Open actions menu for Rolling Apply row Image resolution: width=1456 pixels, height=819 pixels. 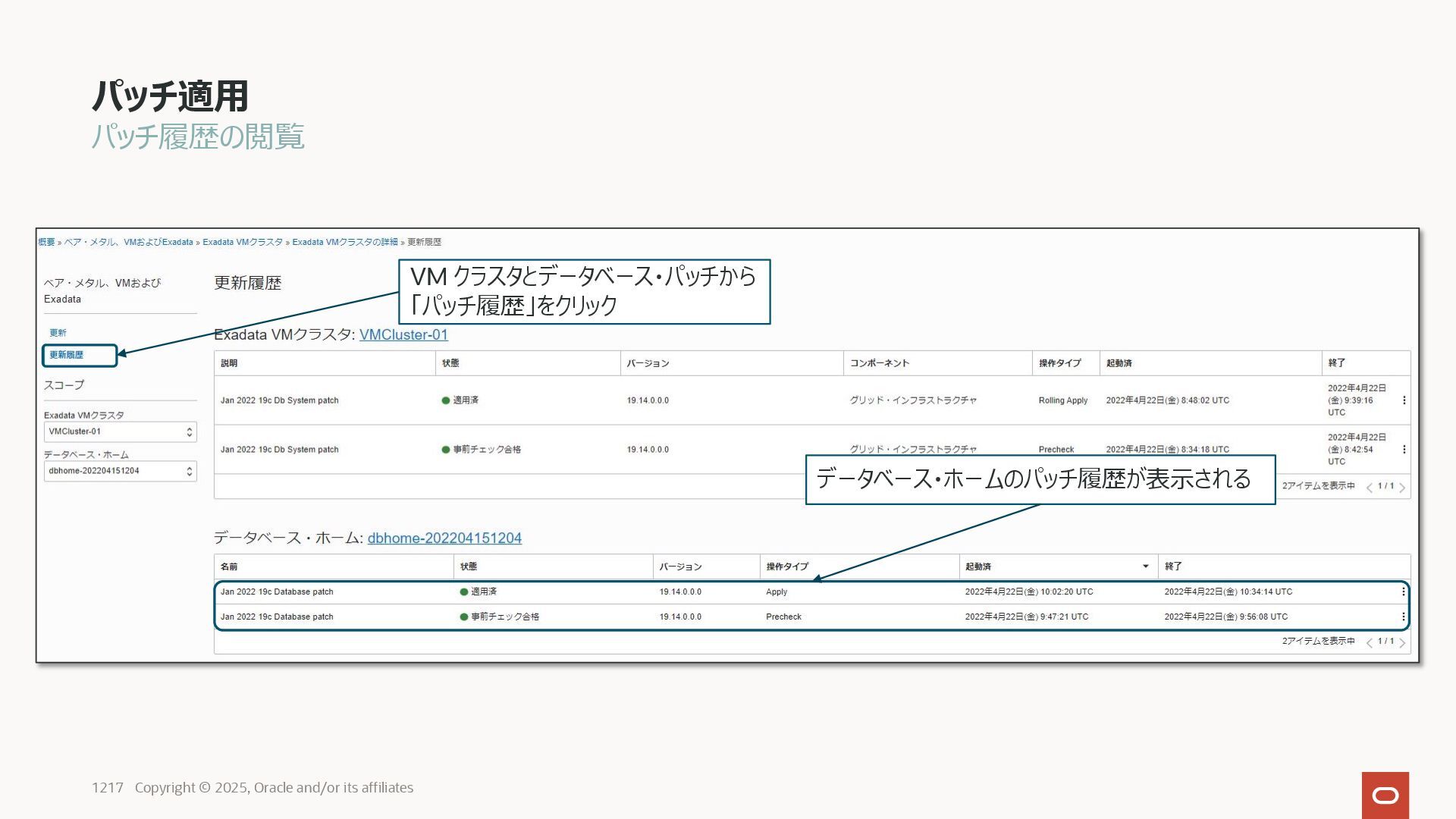pyautogui.click(x=1404, y=400)
